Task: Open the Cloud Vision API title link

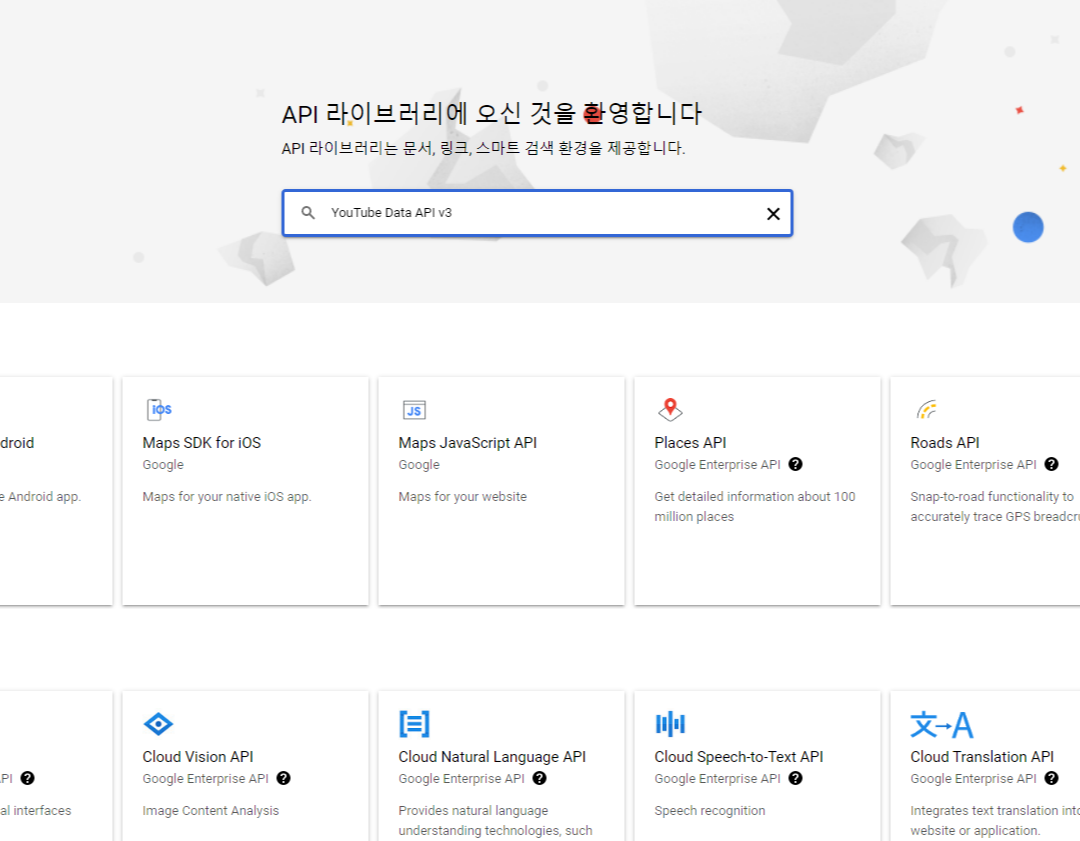Action: pyautogui.click(x=198, y=757)
